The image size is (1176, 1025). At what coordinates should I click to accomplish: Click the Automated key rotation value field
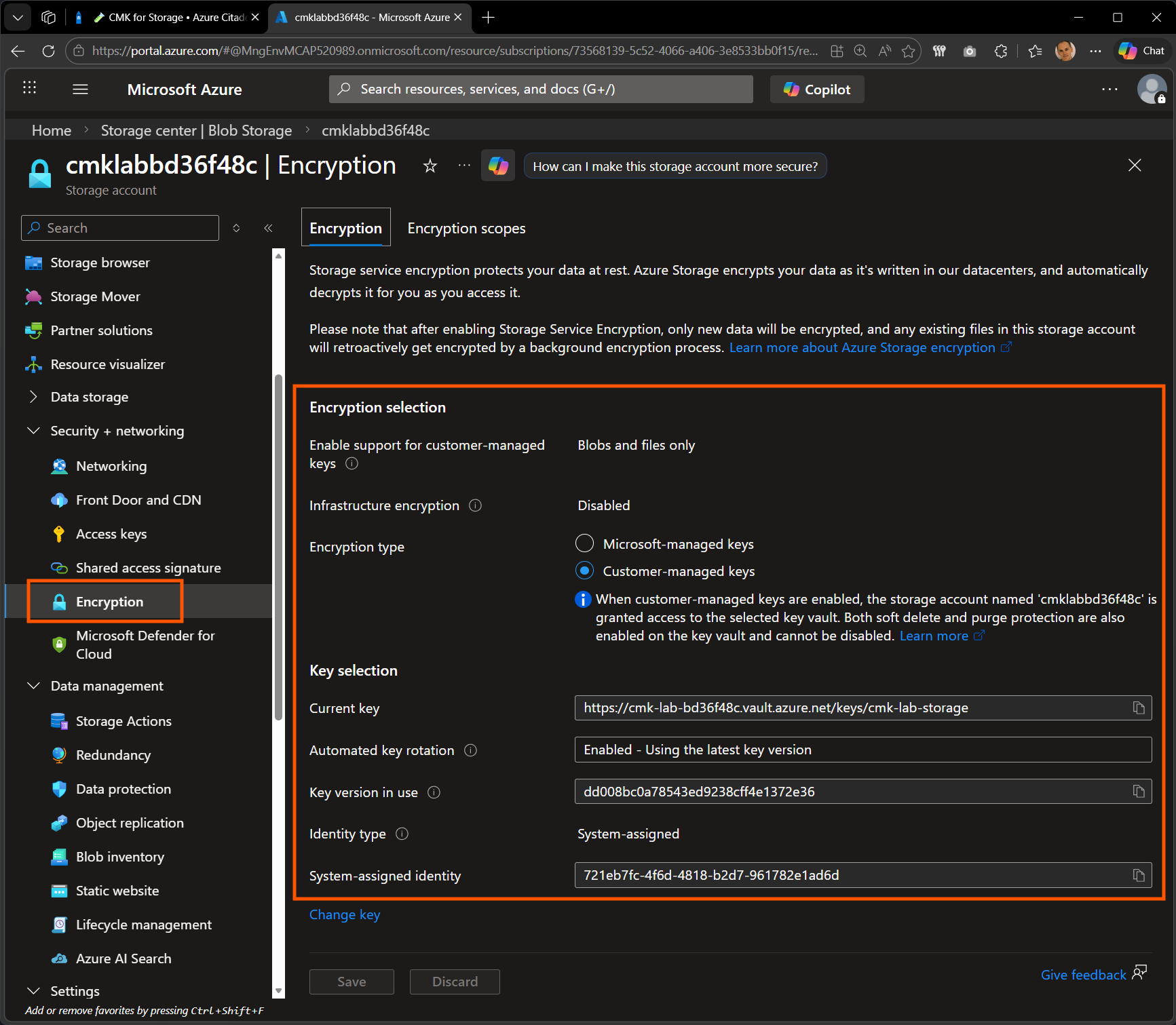click(863, 750)
